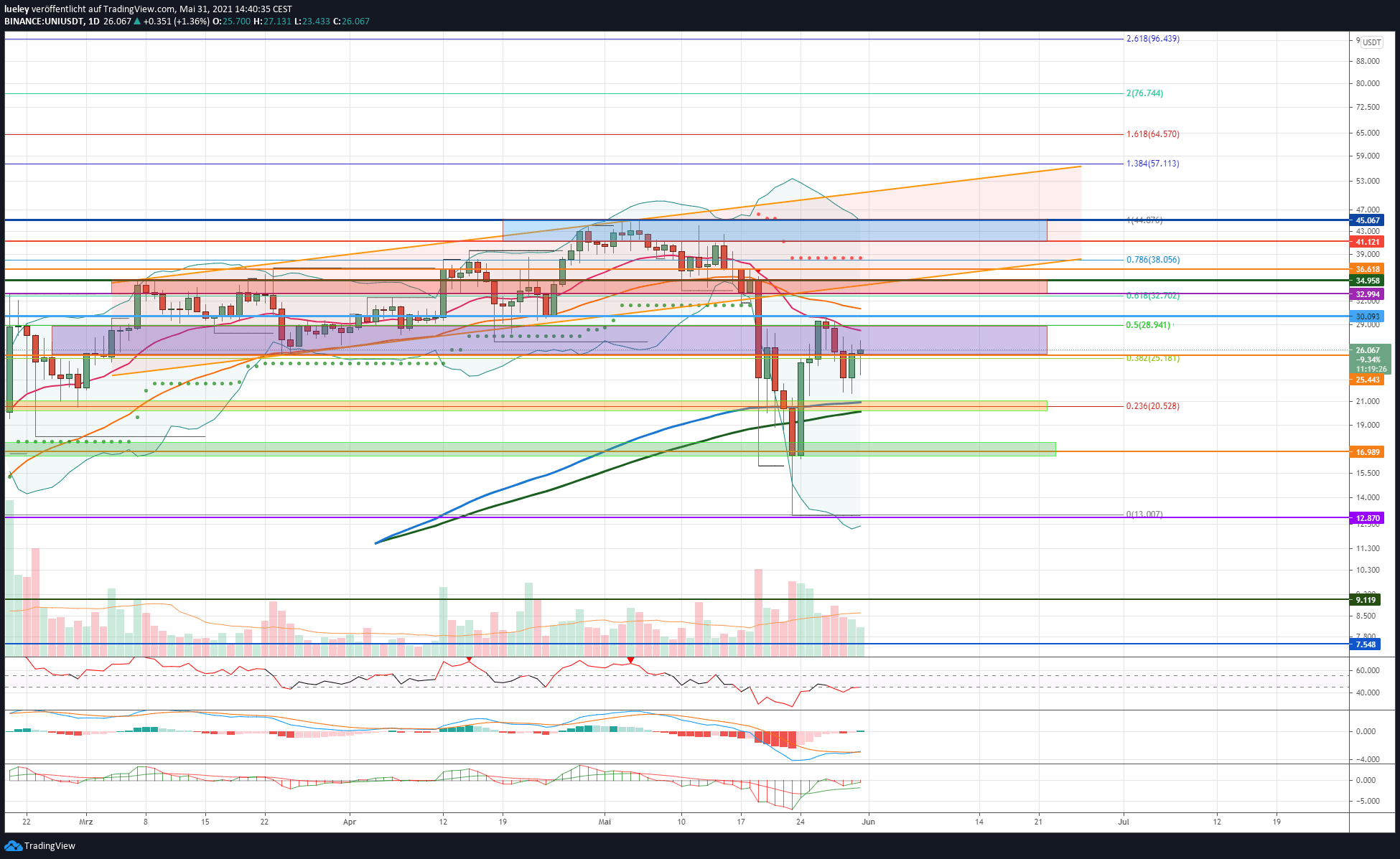Select date 24 on time axis
The width and height of the screenshot is (1400, 859).
[x=801, y=822]
